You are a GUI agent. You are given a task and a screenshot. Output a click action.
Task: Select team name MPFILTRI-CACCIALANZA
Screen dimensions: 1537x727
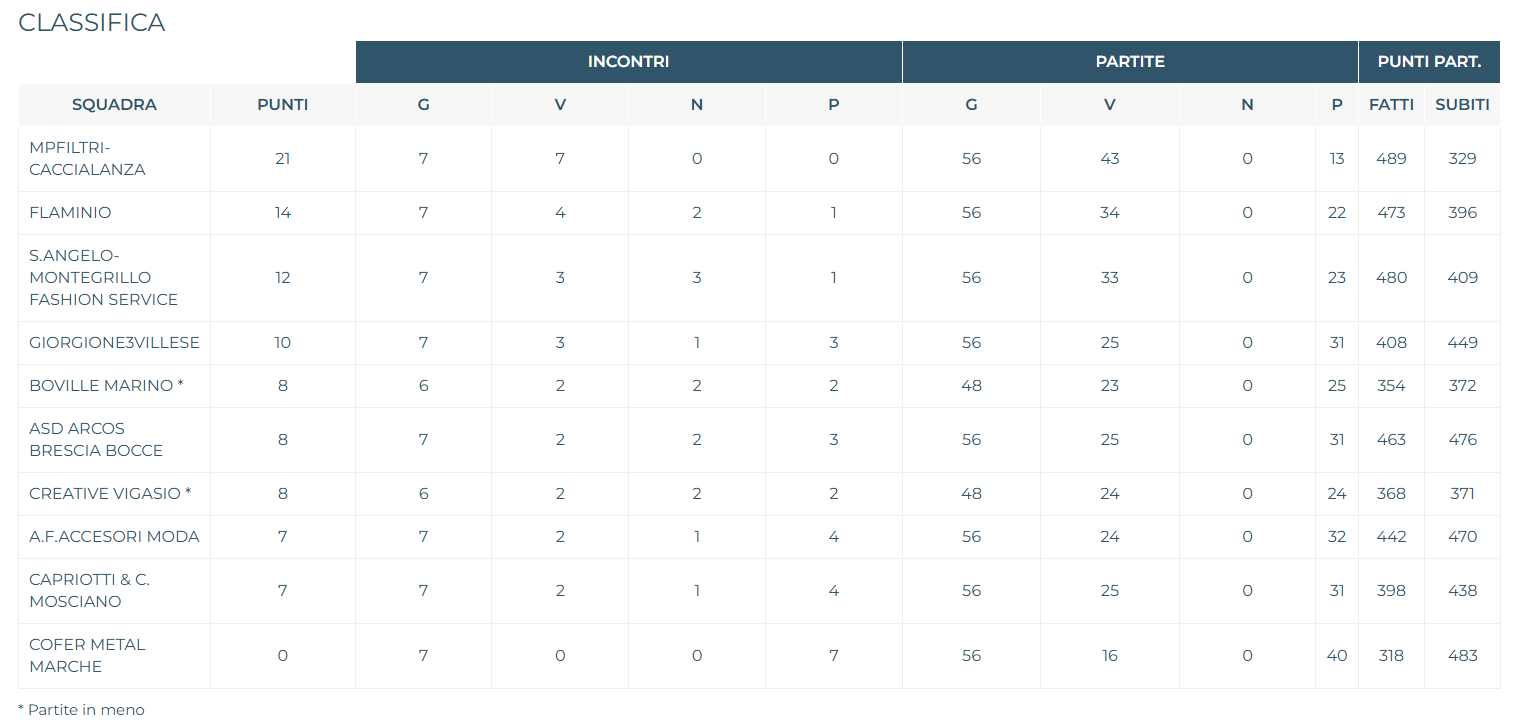87,159
